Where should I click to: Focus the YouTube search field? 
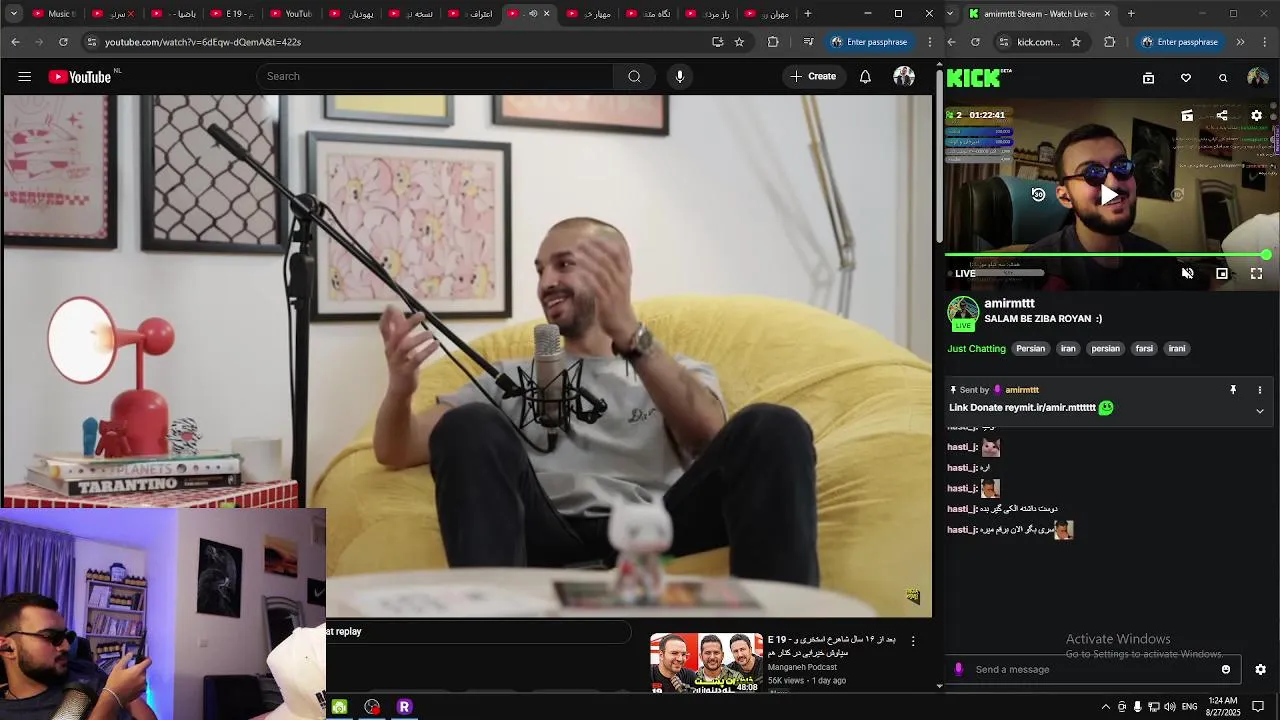coord(435,77)
